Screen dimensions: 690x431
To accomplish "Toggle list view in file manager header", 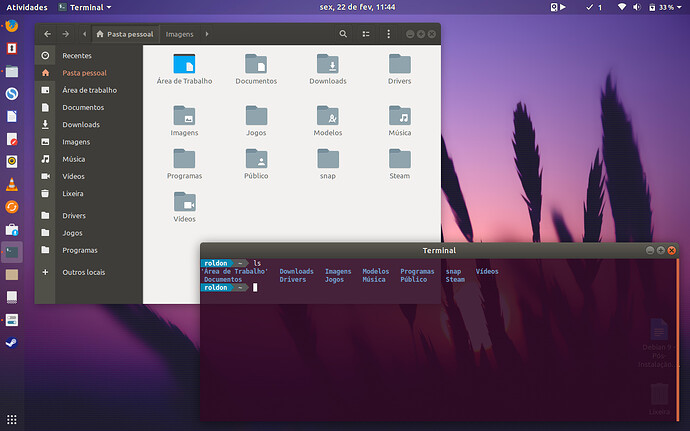I will (x=366, y=34).
